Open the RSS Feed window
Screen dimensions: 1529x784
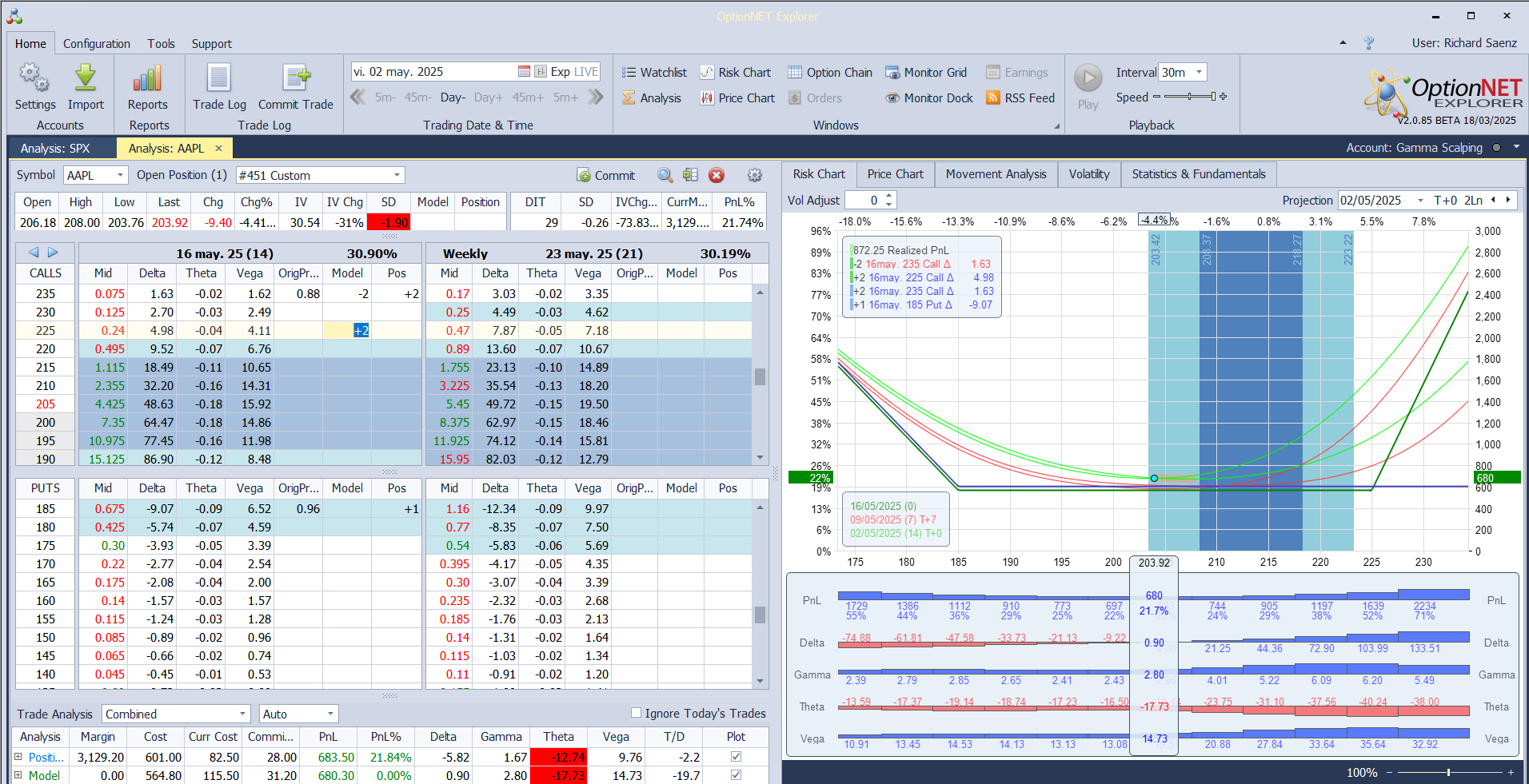1020,98
